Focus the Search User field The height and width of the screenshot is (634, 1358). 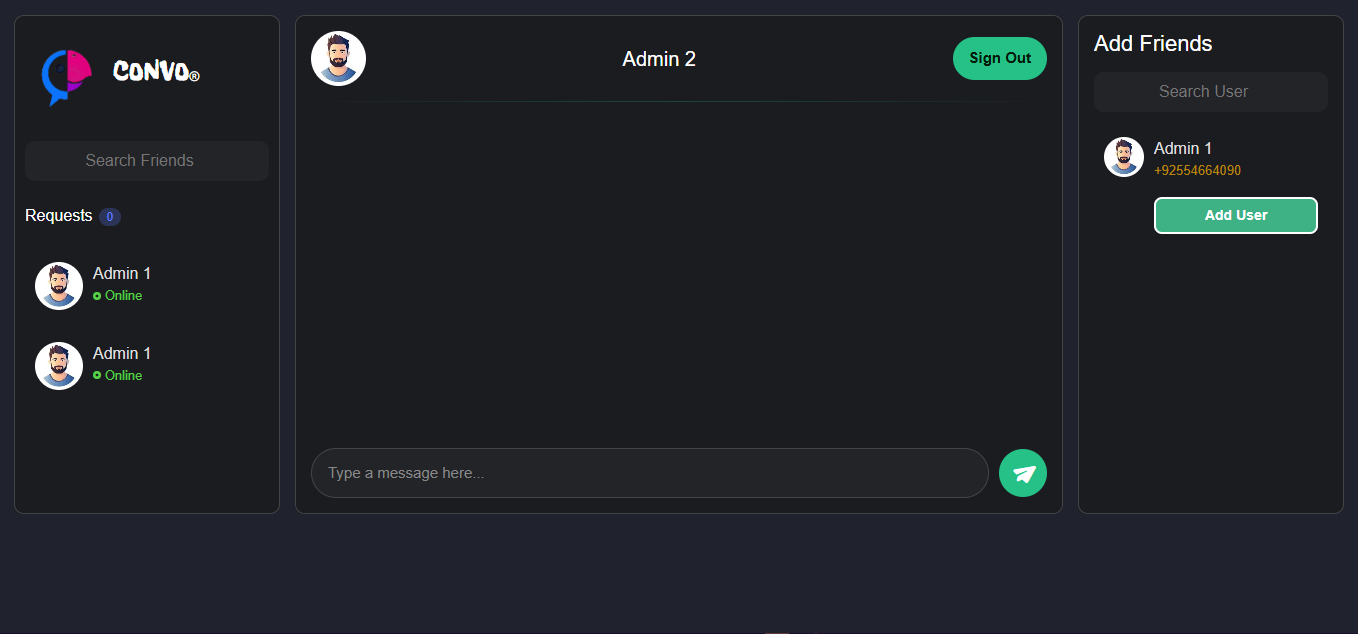[1210, 92]
